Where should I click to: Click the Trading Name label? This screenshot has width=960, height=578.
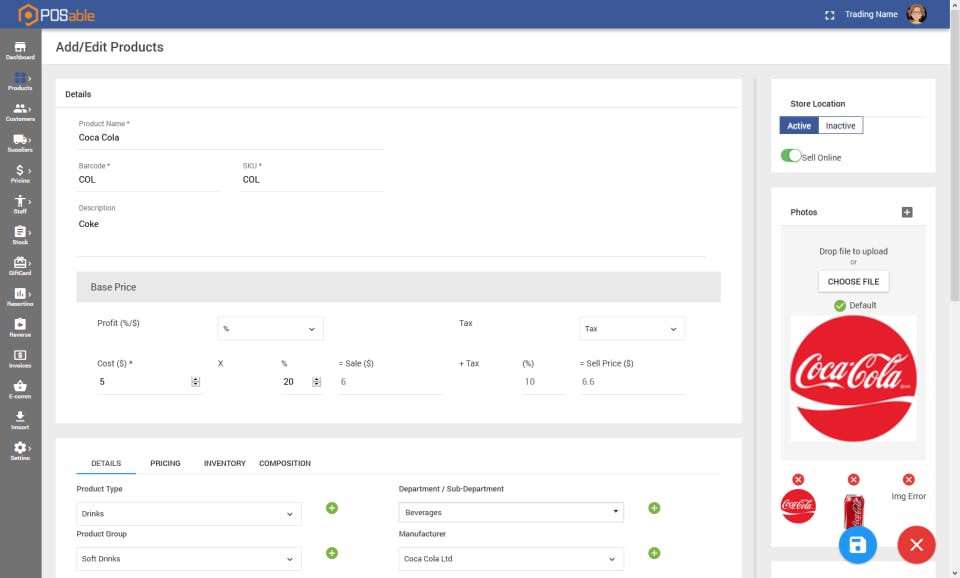(871, 14)
